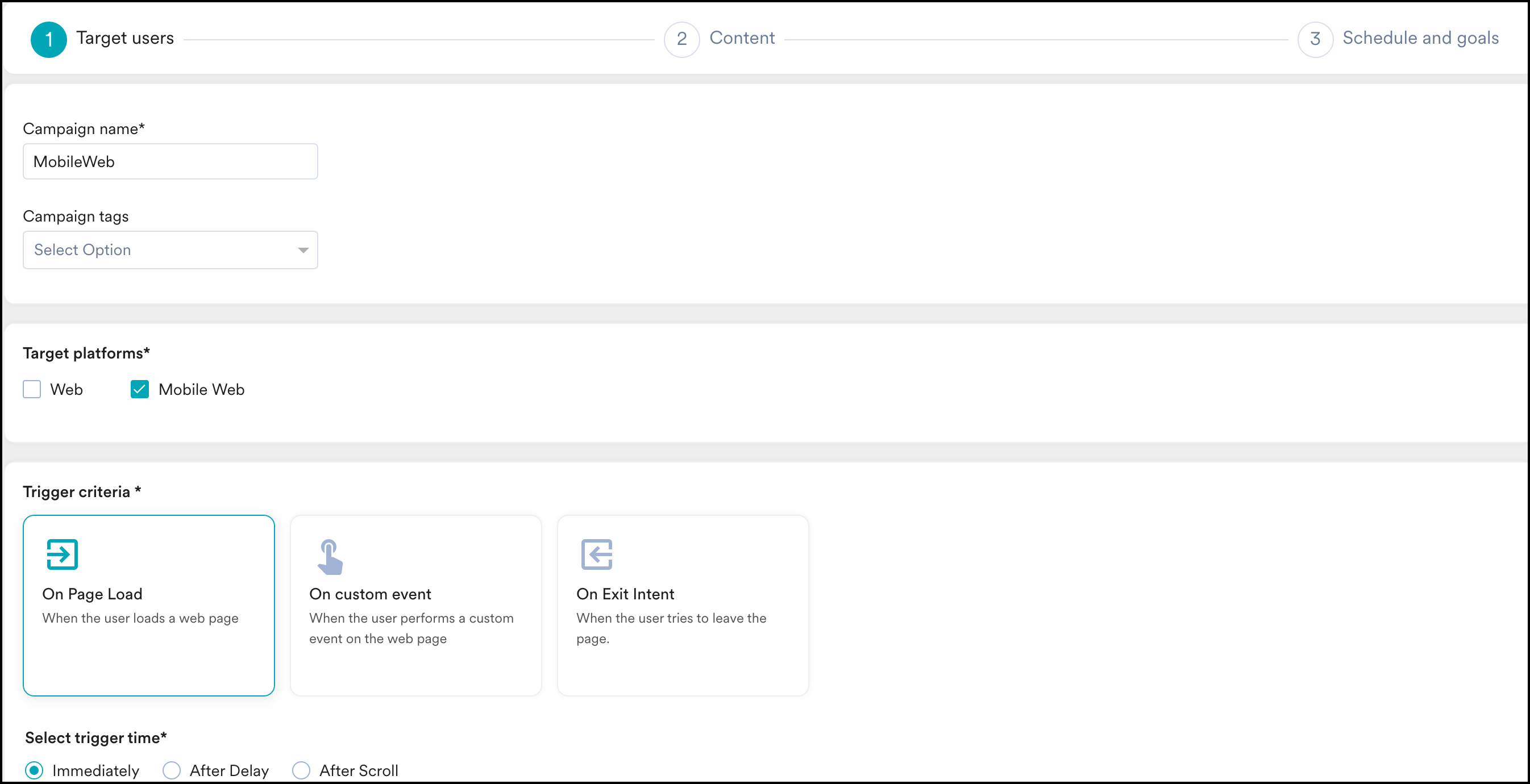
Task: Open the Campaign tags Select Option dropdown
Action: pyautogui.click(x=160, y=250)
